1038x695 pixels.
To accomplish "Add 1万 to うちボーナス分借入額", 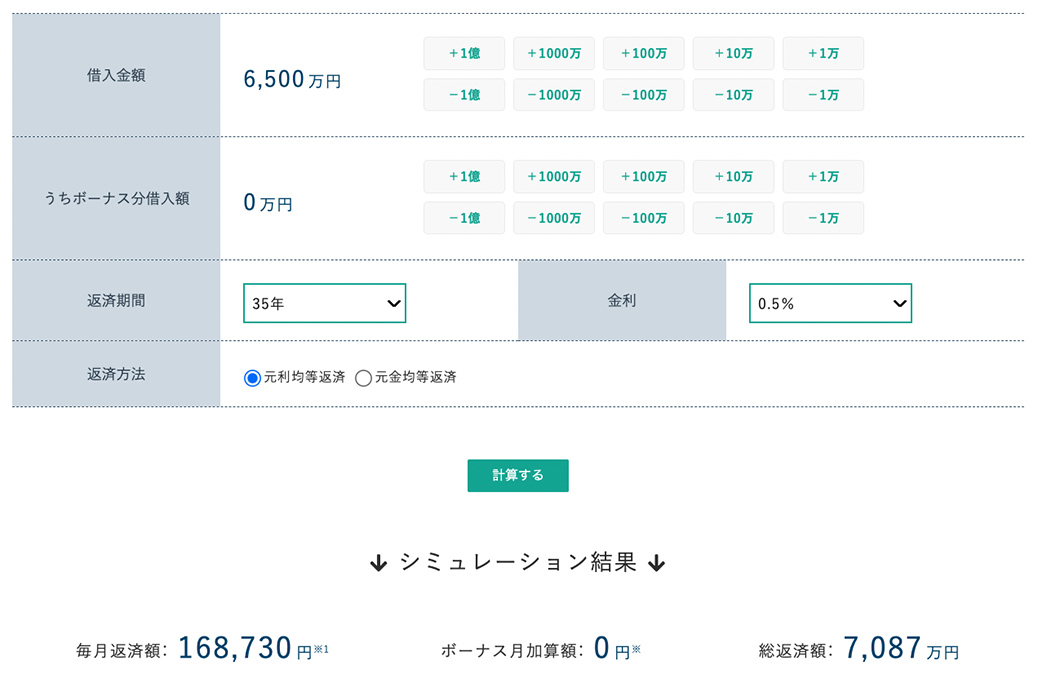I will pyautogui.click(x=823, y=177).
